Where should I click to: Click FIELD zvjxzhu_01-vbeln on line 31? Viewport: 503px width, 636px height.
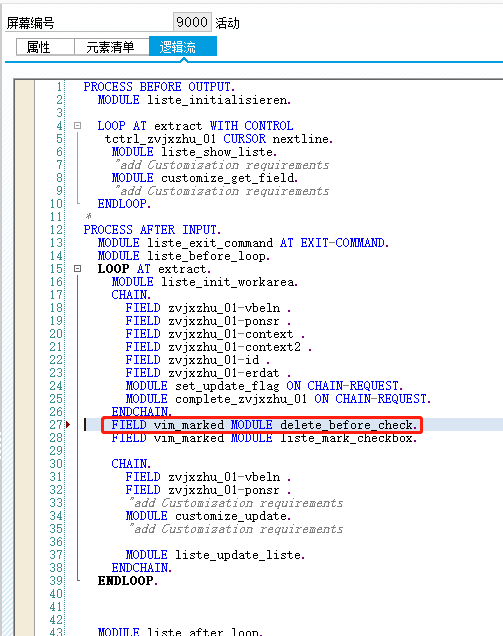(208, 477)
